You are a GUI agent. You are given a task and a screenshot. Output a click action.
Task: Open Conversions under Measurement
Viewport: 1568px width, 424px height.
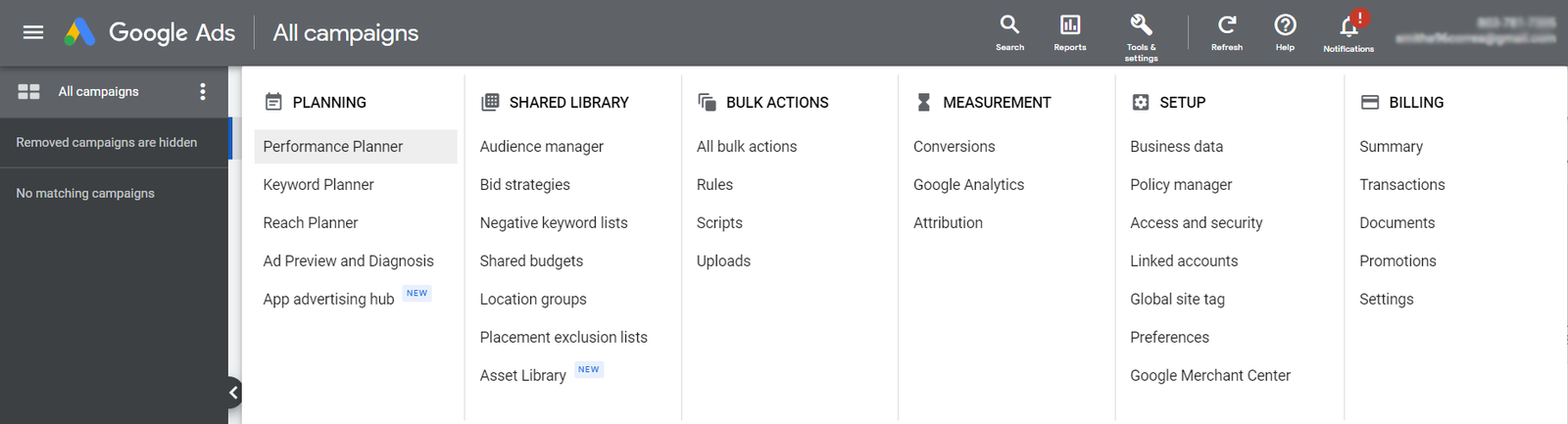[954, 147]
